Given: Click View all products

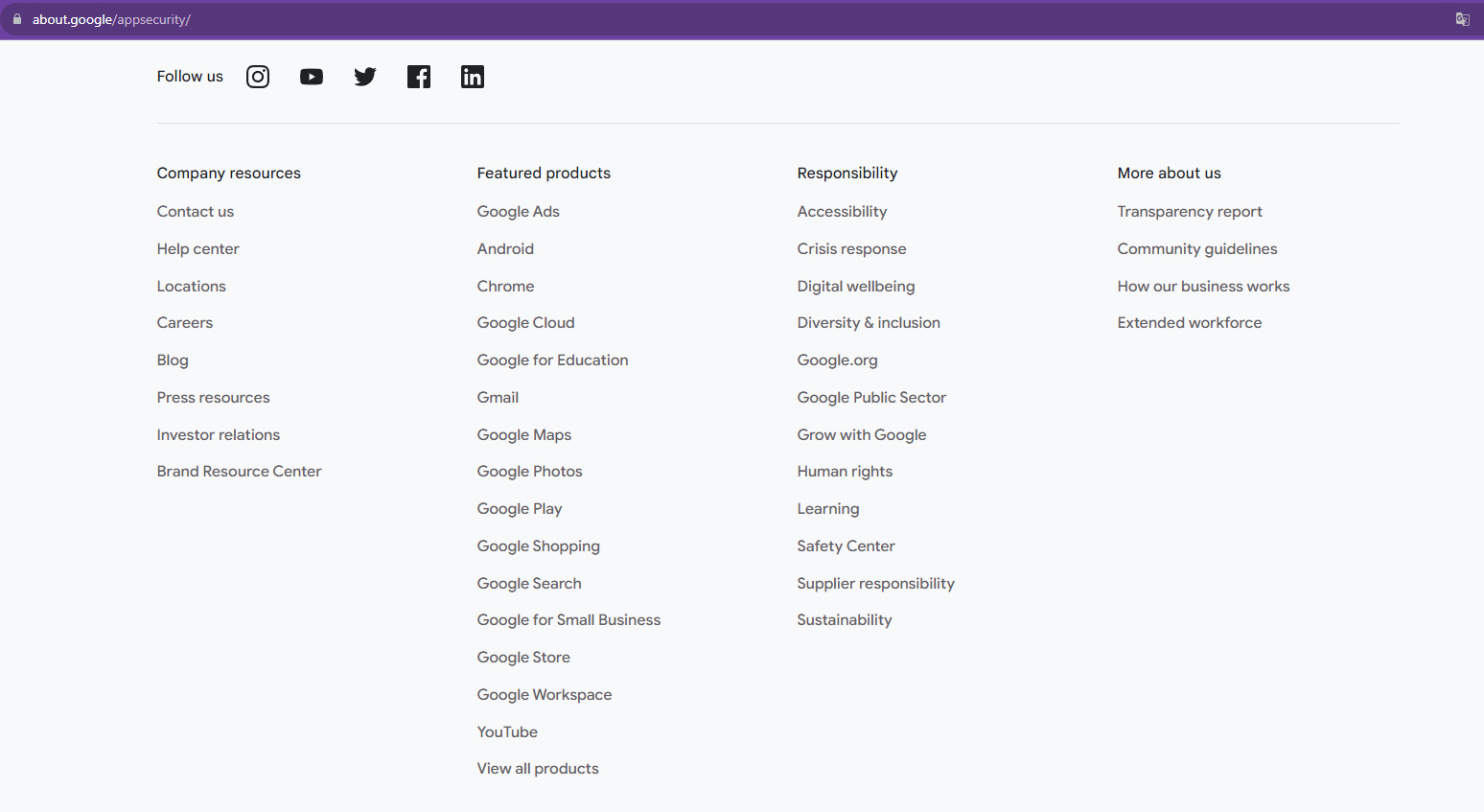Looking at the screenshot, I should tap(538, 769).
